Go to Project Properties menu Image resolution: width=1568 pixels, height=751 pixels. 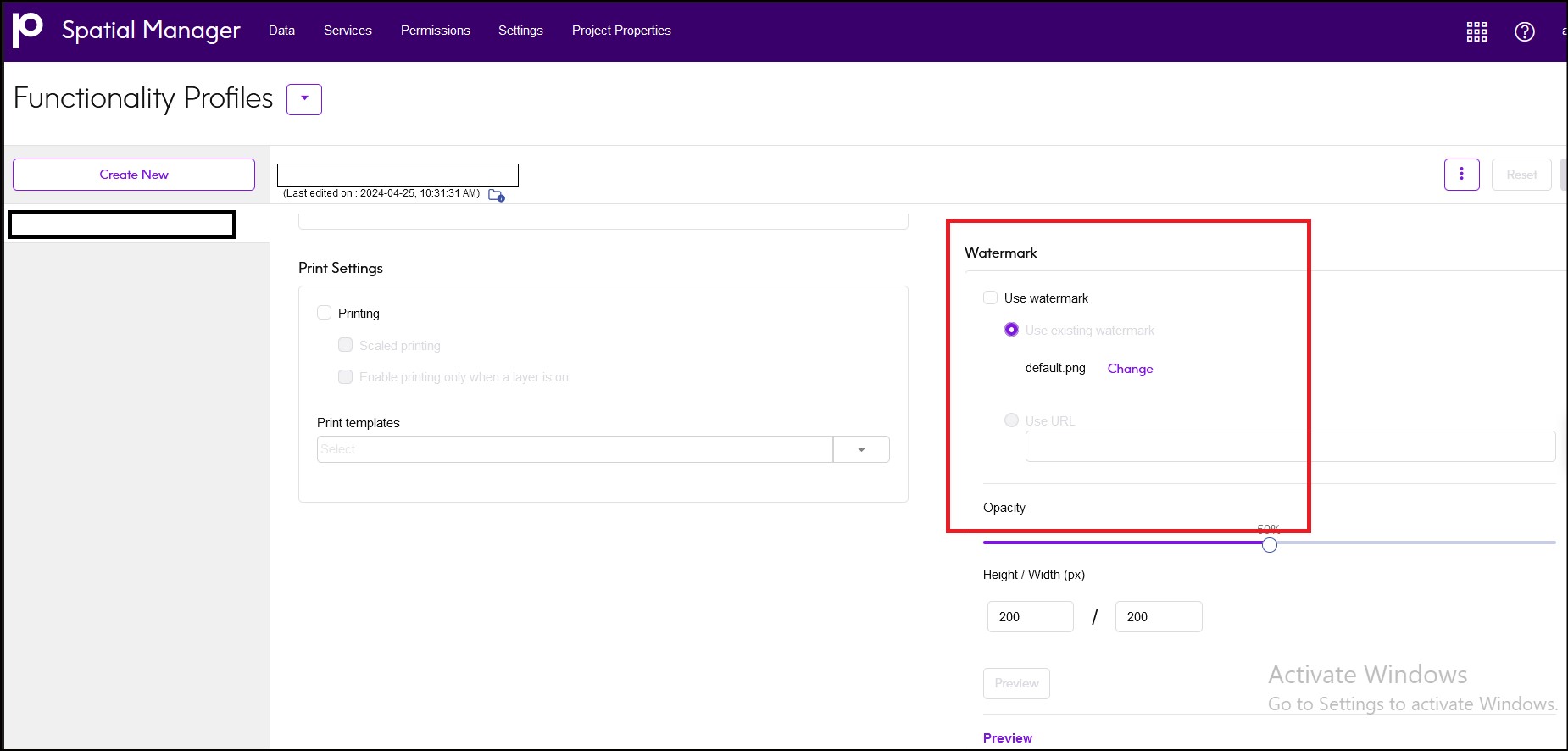click(621, 31)
